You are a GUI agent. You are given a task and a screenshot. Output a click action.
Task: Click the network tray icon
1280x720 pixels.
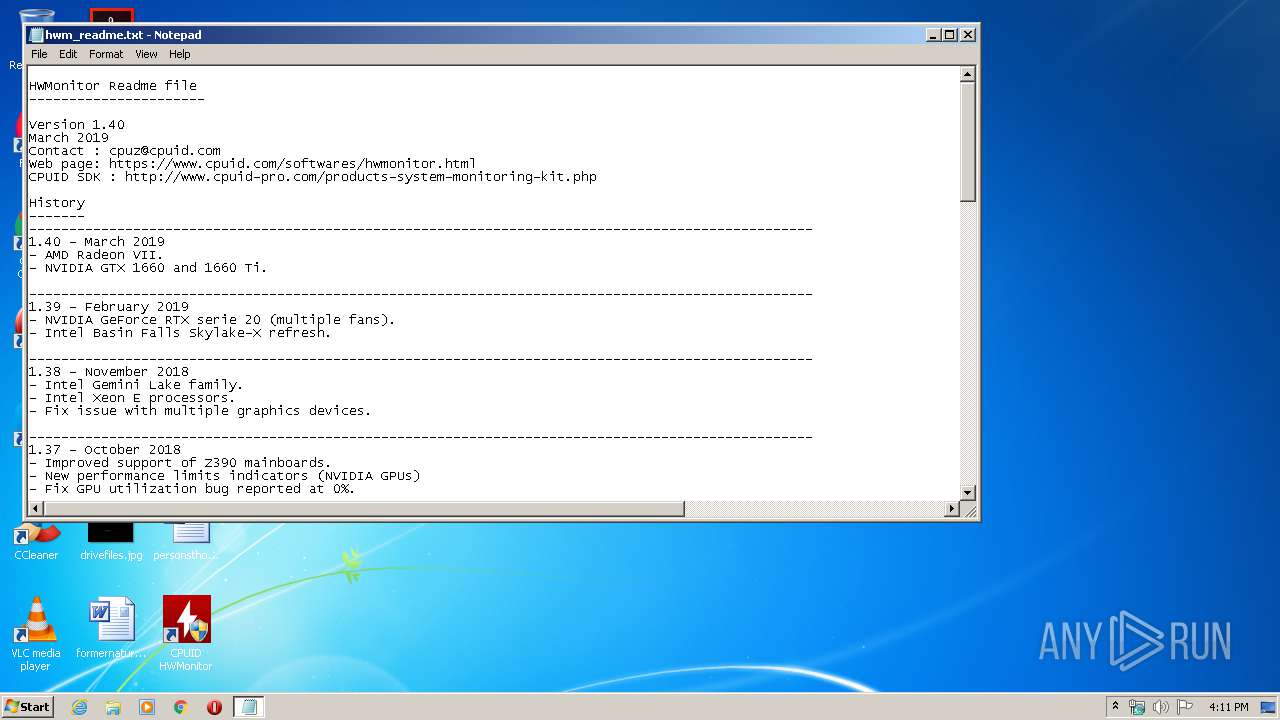(1138, 707)
